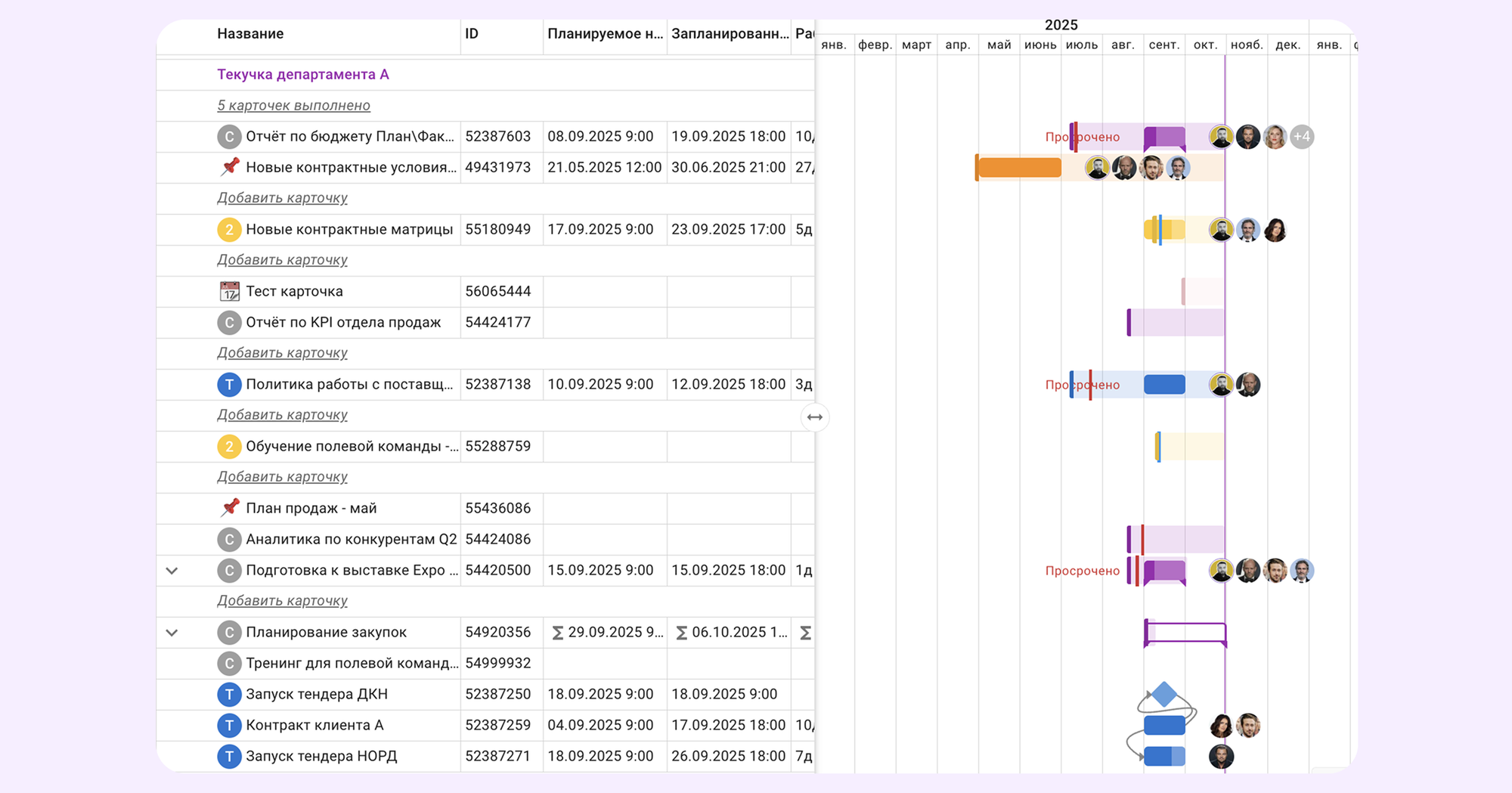The image size is (1512, 793).
Task: Open the Текучка департамента А heading
Action: coord(302,74)
